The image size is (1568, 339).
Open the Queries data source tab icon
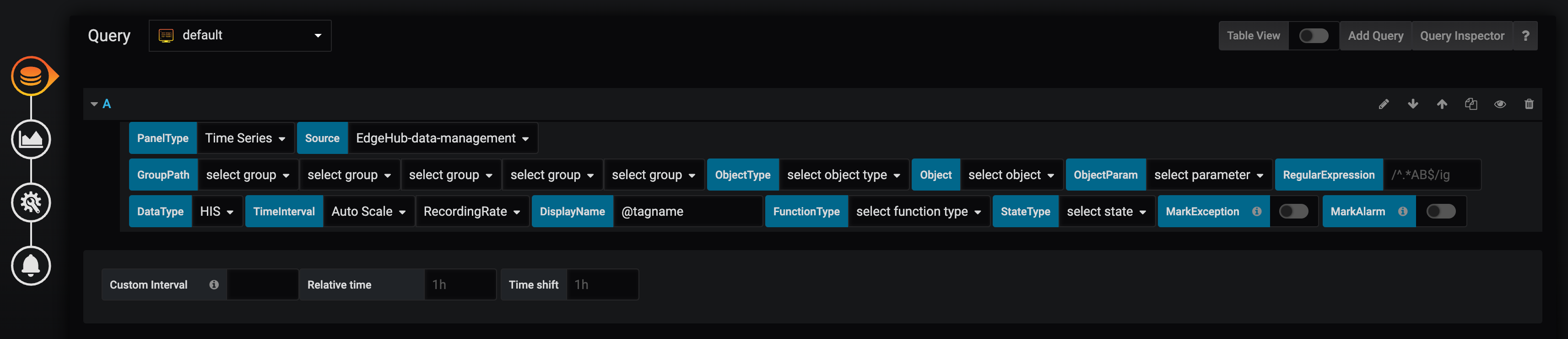(x=30, y=76)
